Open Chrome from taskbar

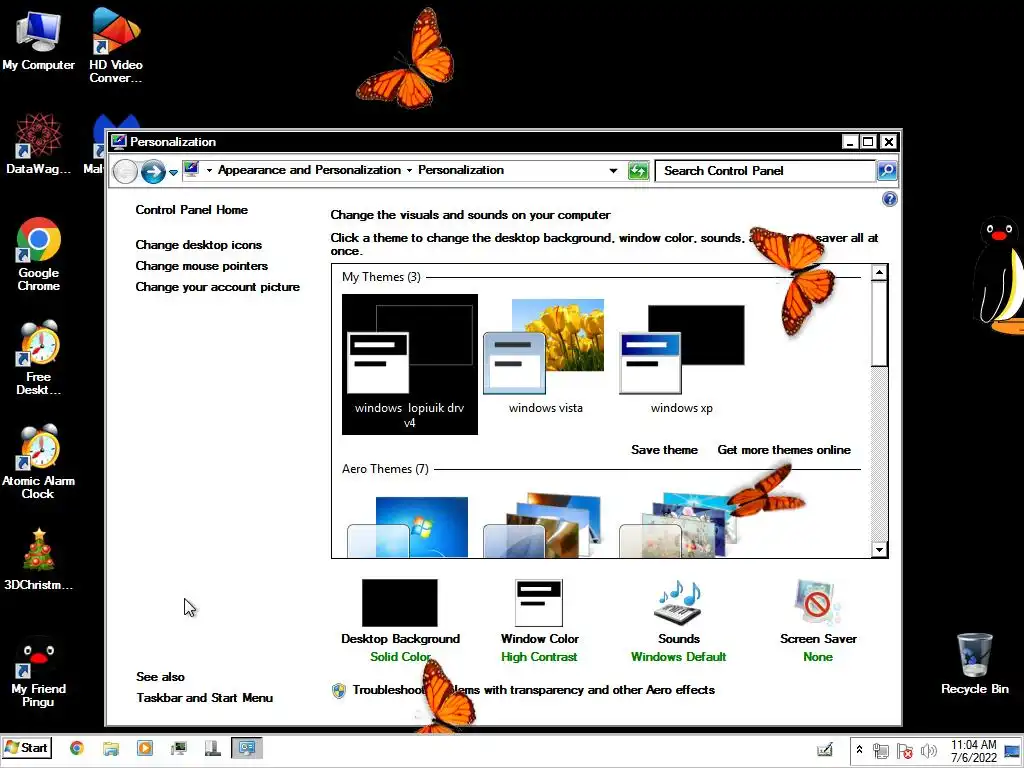(x=77, y=748)
